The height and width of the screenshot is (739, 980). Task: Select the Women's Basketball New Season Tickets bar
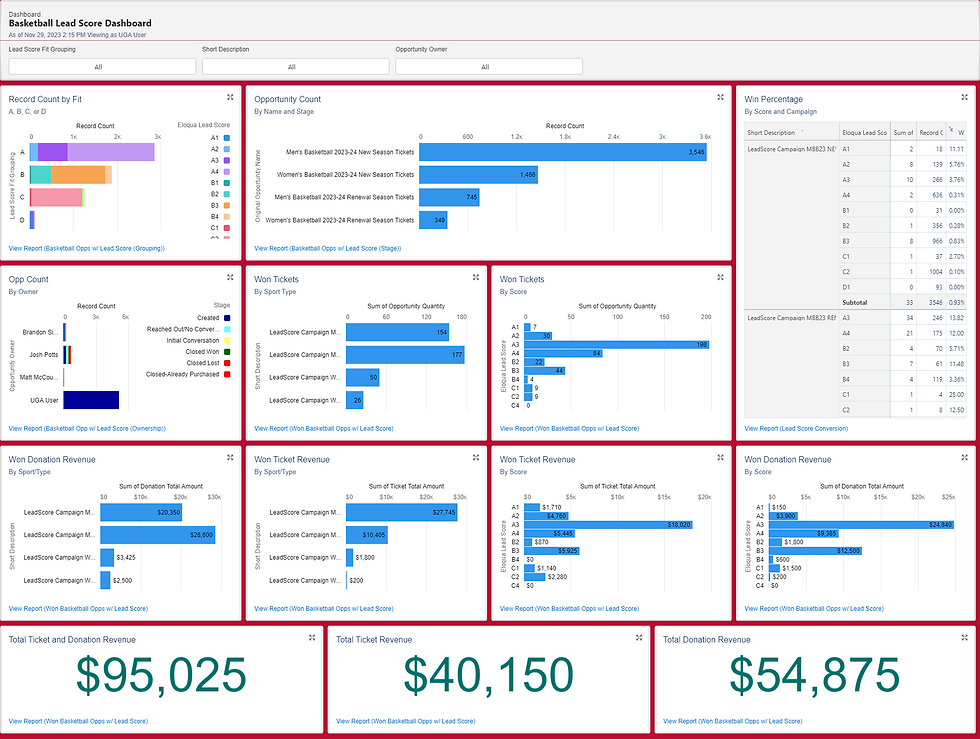[479, 175]
